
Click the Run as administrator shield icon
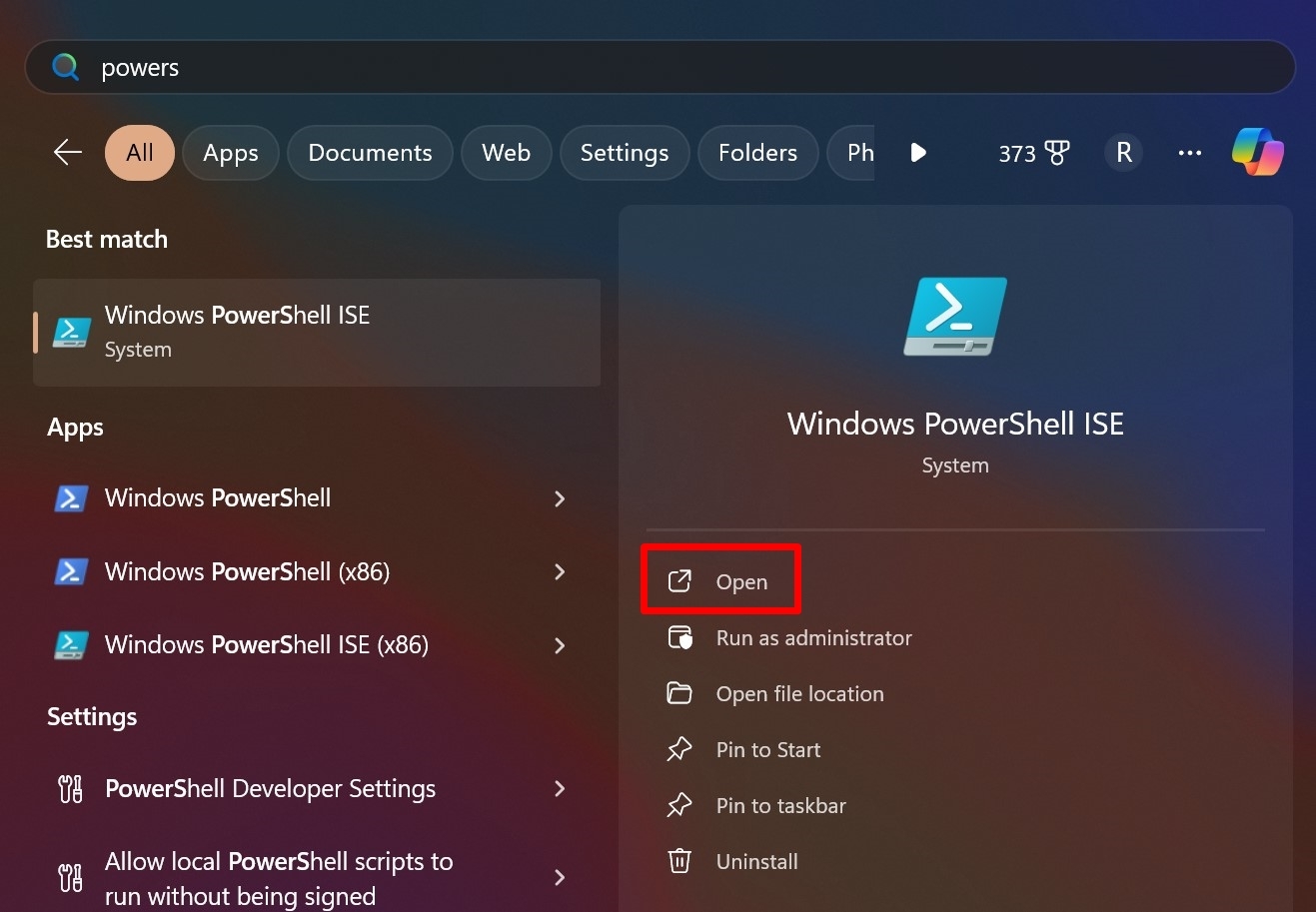679,637
